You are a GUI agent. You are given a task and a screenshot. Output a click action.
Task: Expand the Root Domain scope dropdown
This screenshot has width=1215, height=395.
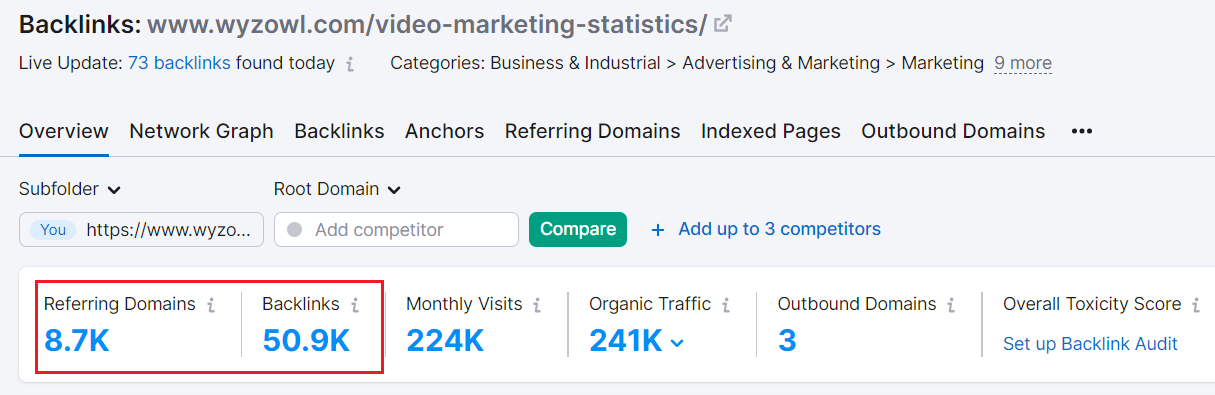point(337,189)
